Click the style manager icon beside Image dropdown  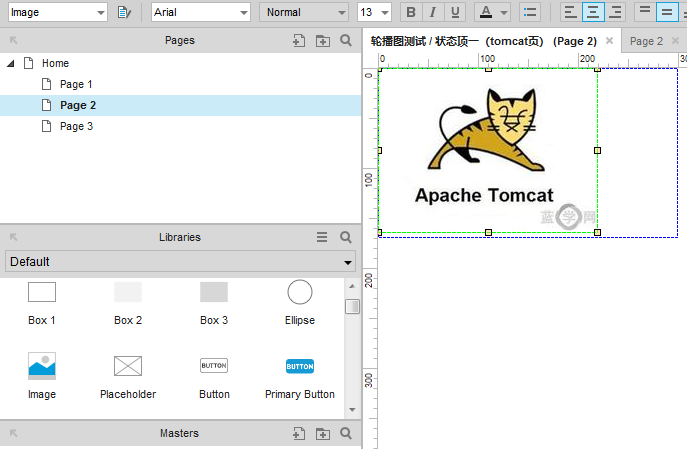click(124, 12)
